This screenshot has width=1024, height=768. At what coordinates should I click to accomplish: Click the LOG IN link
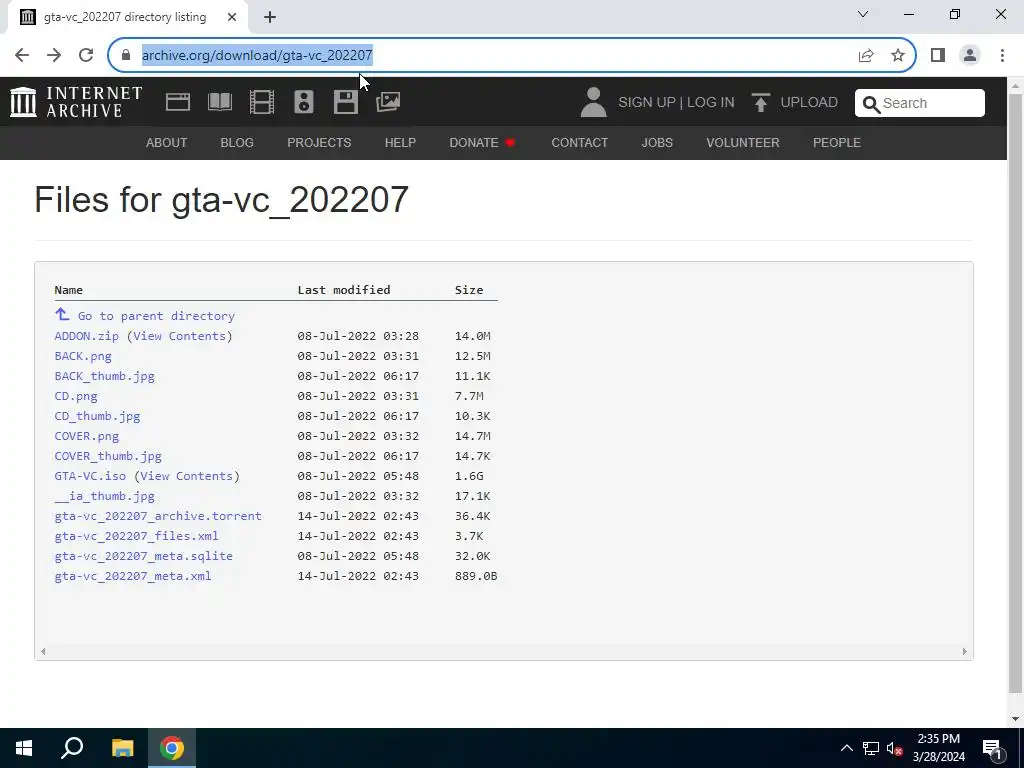point(711,103)
